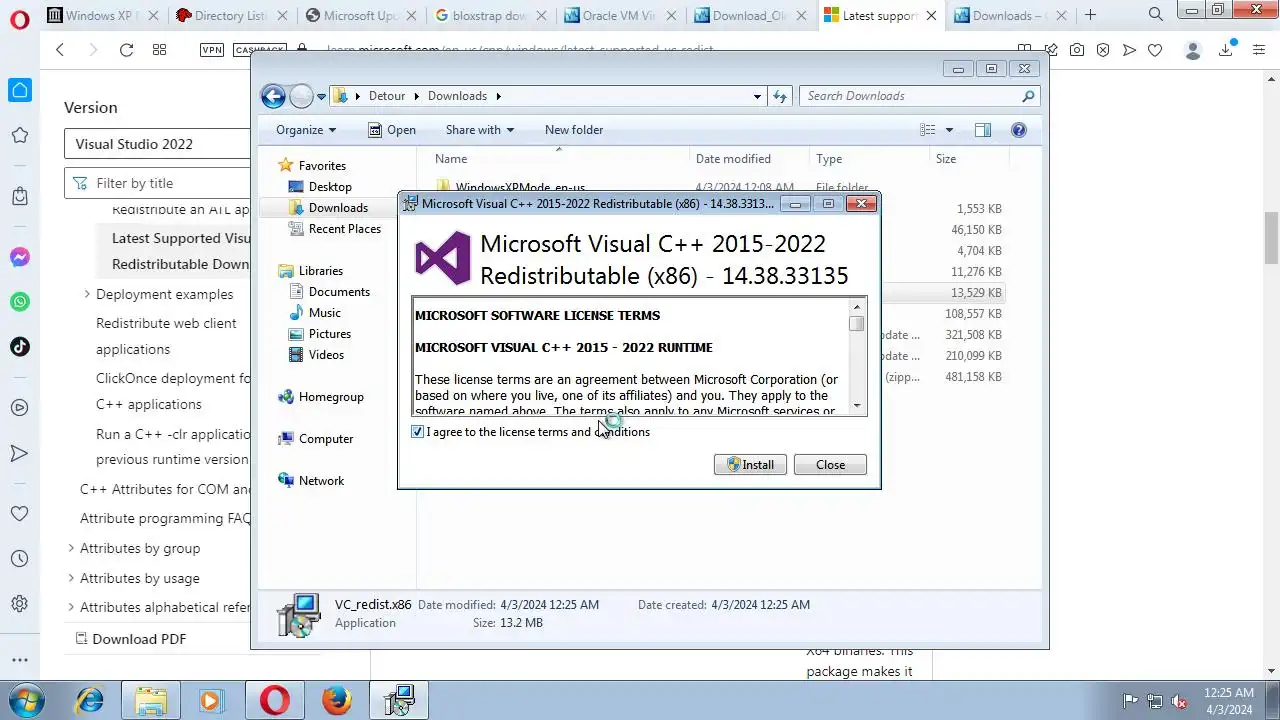Open the Windows Start button
The width and height of the screenshot is (1280, 720).
[x=28, y=699]
